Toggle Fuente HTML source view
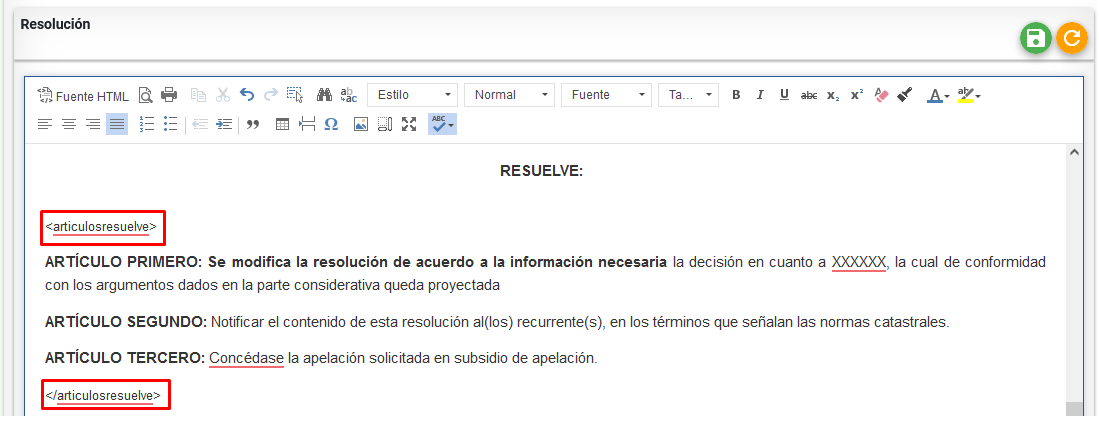 pyautogui.click(x=83, y=96)
